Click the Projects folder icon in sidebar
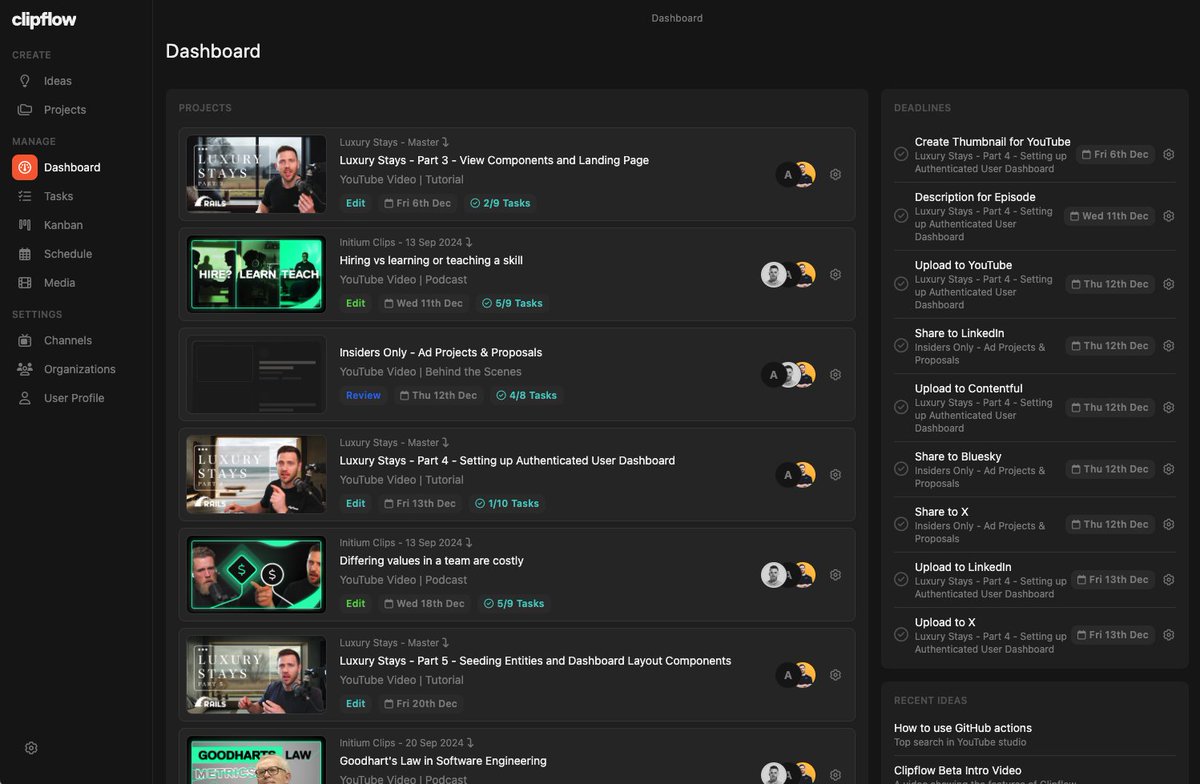The width and height of the screenshot is (1200, 784). pyautogui.click(x=25, y=110)
